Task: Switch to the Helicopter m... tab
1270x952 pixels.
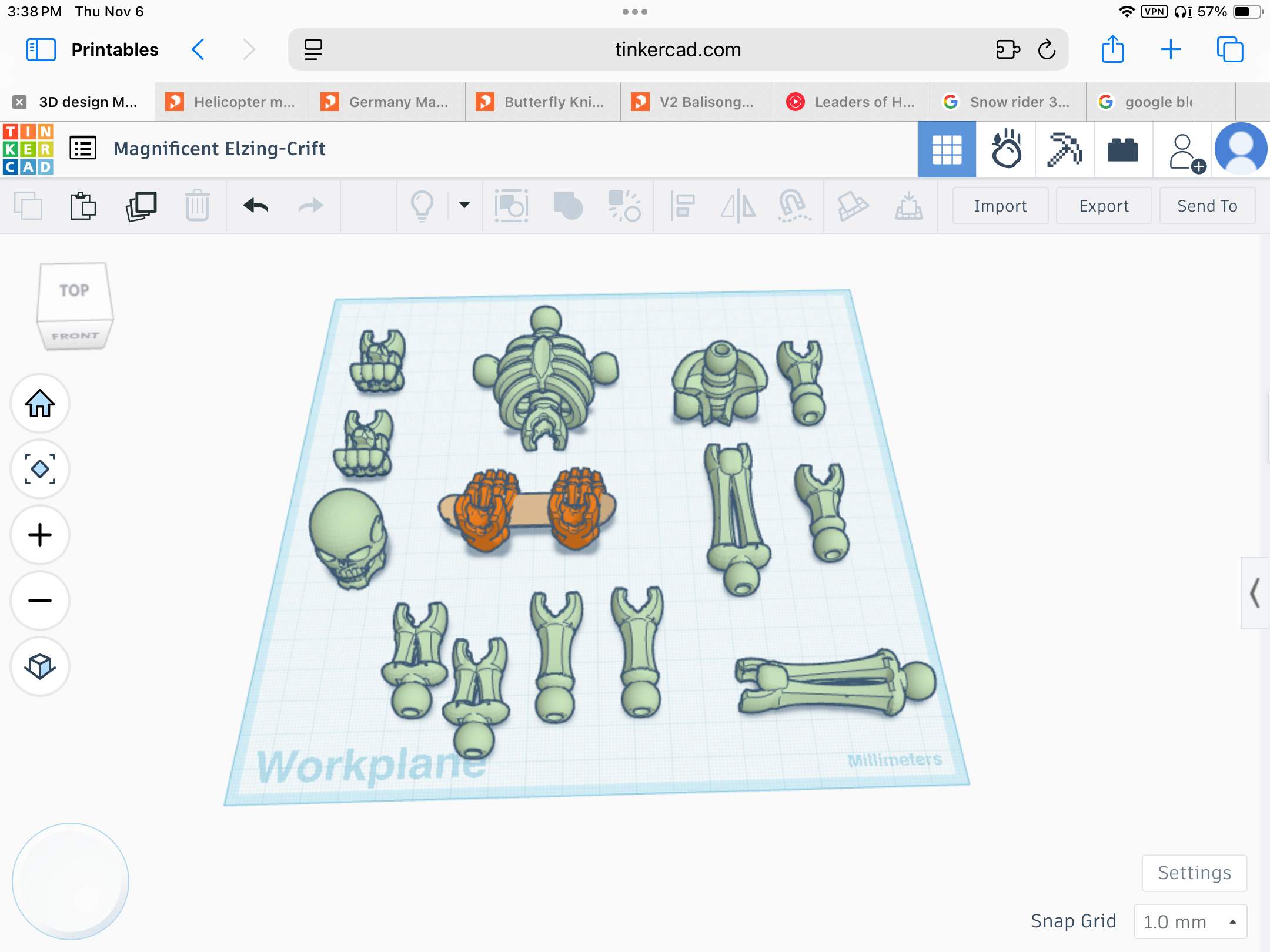Action: click(233, 102)
